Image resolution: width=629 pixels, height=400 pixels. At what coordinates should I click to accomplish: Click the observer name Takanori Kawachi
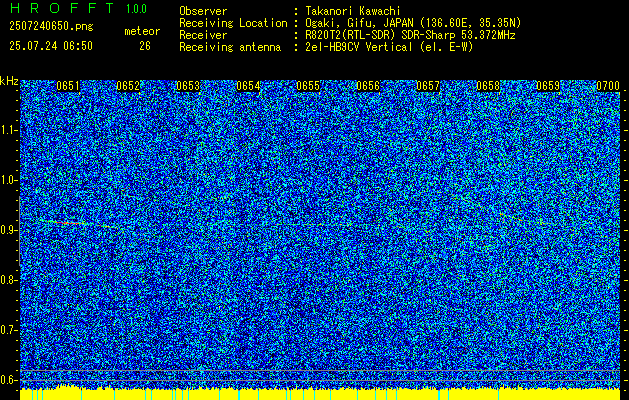353,11
